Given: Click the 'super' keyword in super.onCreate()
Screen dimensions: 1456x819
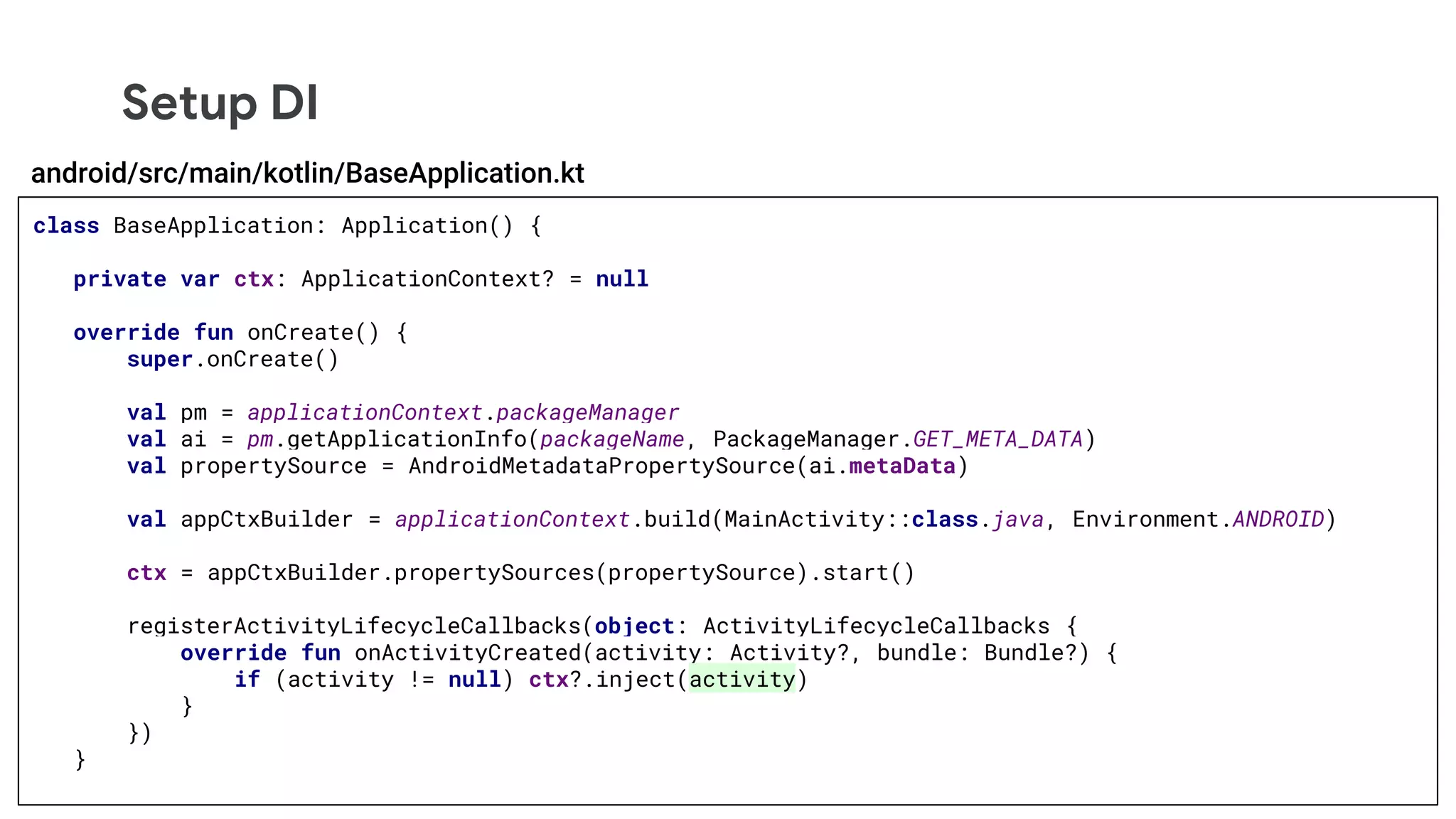Looking at the screenshot, I should (x=159, y=360).
